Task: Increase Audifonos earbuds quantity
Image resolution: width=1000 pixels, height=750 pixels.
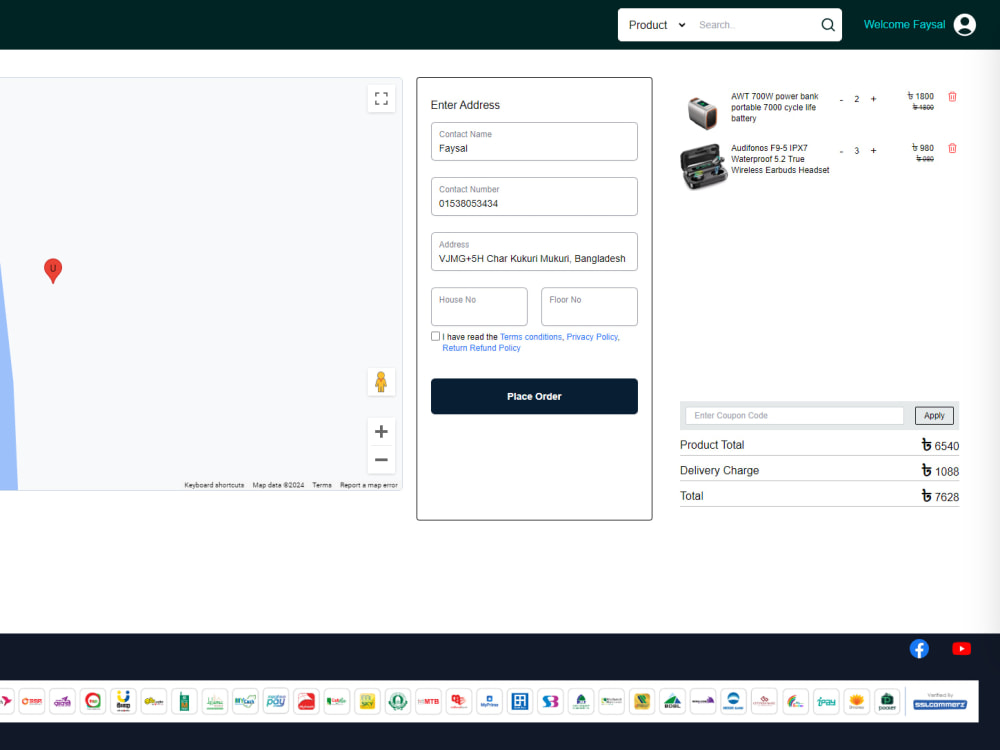Action: [x=874, y=151]
